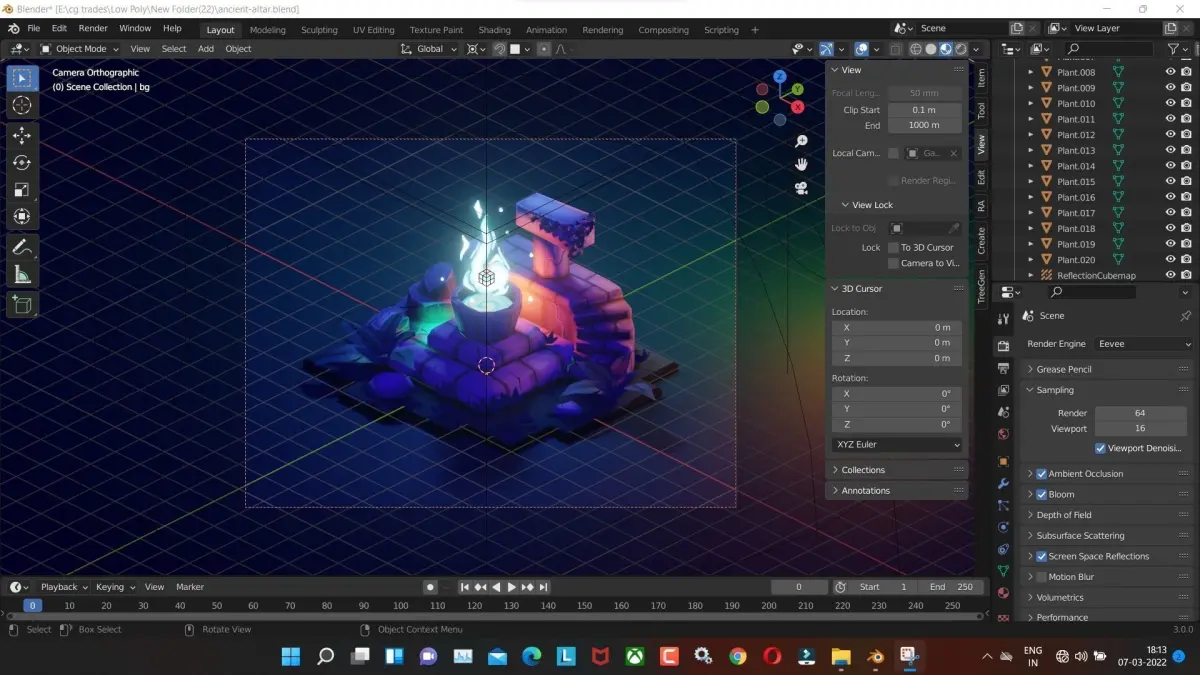Switch to material preview shading

click(x=946, y=49)
